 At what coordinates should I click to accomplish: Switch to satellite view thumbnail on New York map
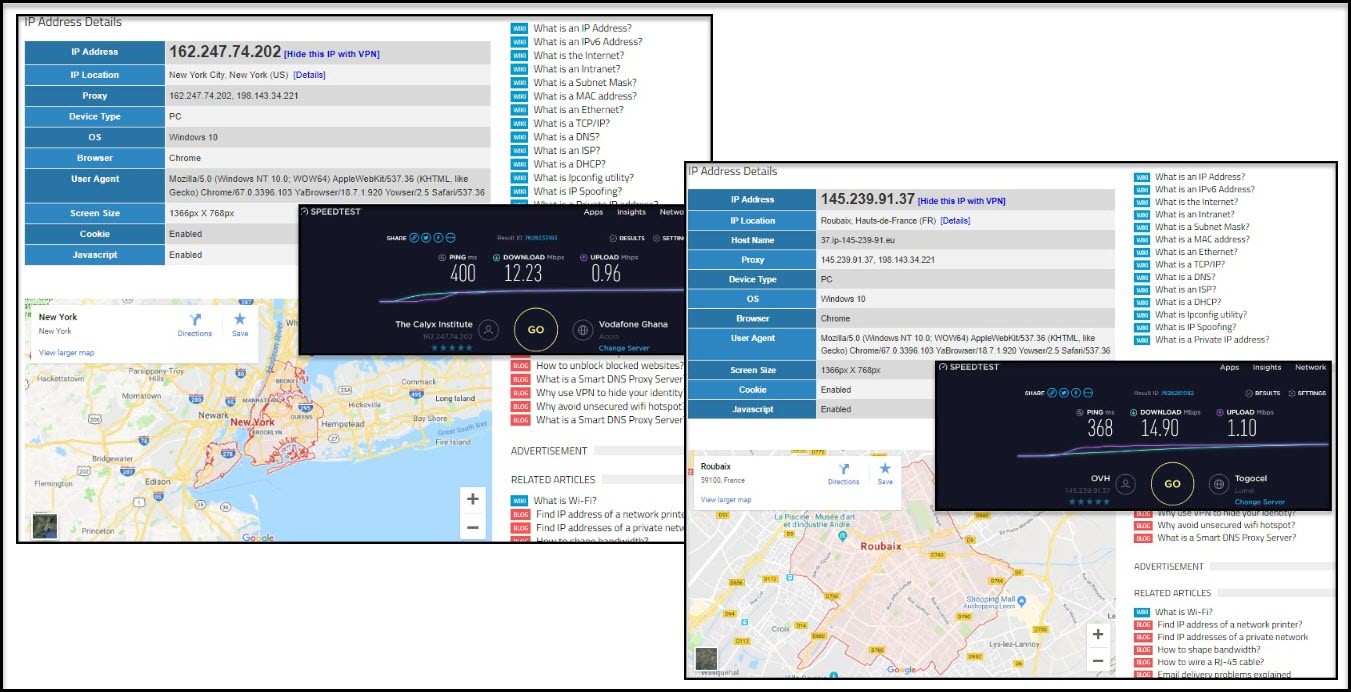point(45,525)
